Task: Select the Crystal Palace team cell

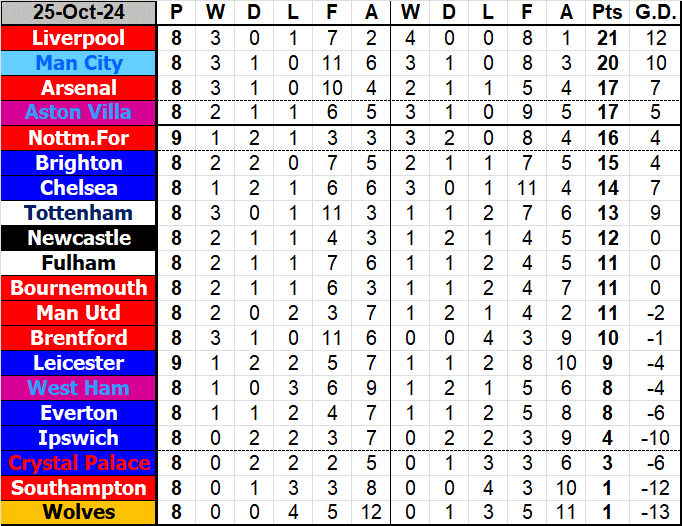Action: [79, 463]
